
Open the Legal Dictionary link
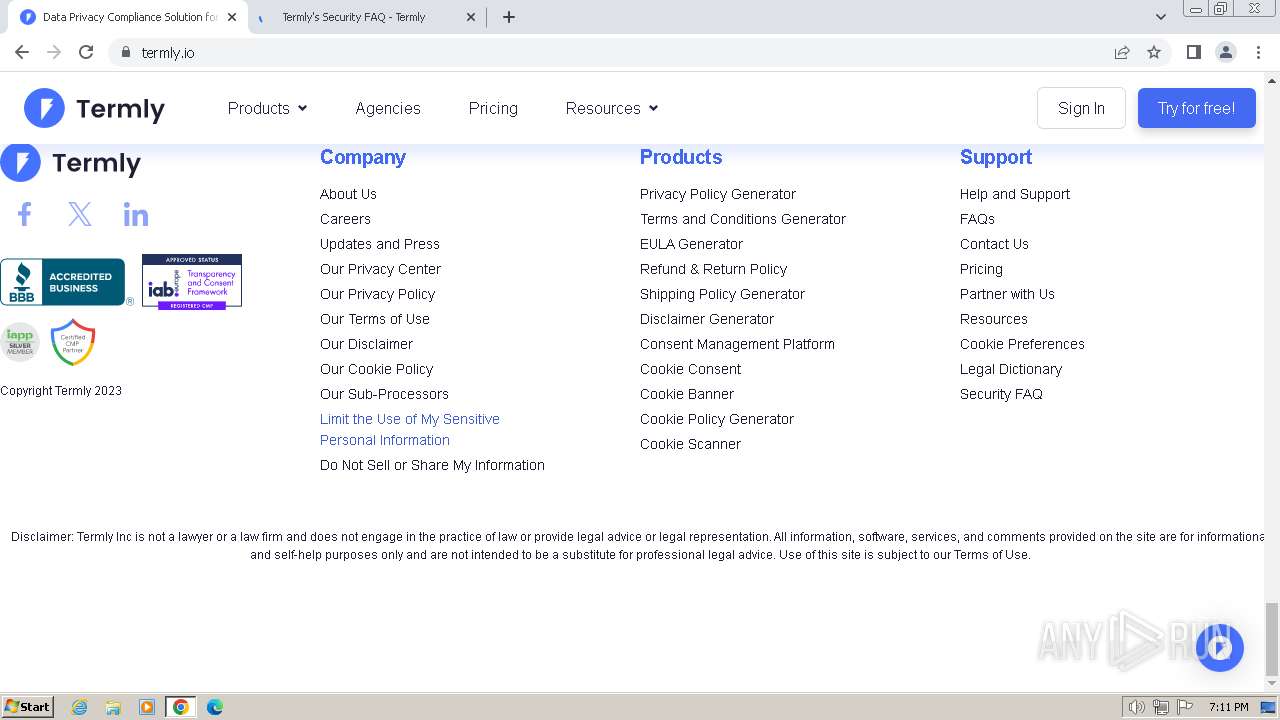coord(1011,369)
